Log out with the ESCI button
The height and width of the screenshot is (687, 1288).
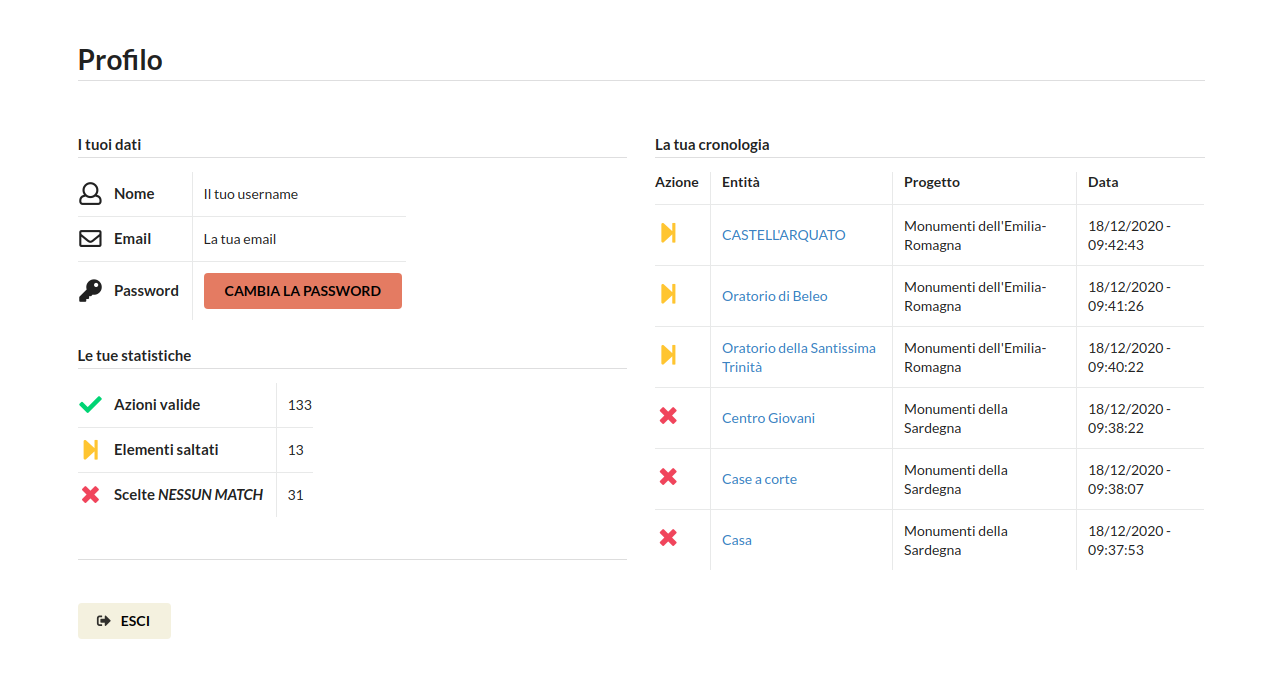coord(124,621)
